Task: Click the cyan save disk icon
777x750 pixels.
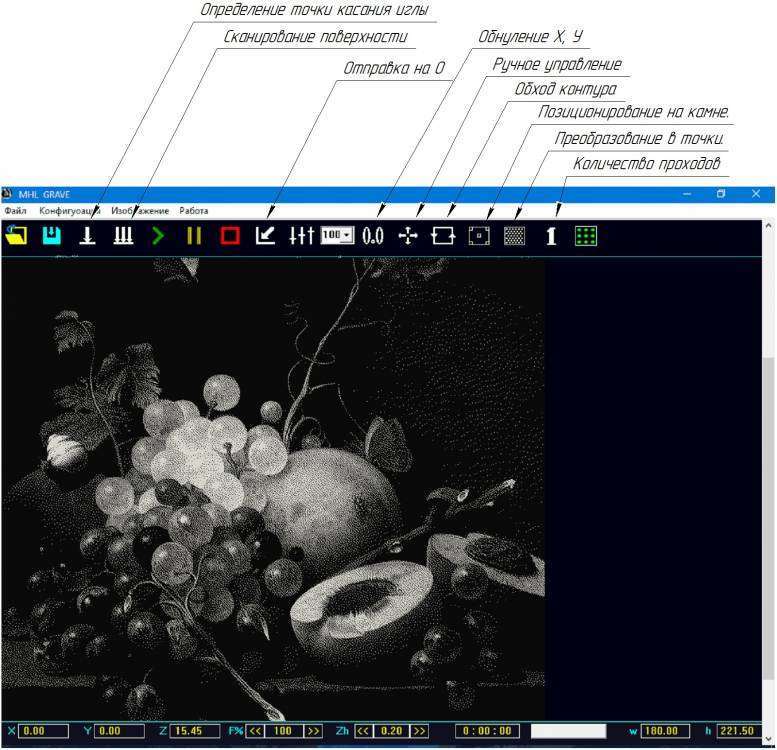Action: click(51, 236)
